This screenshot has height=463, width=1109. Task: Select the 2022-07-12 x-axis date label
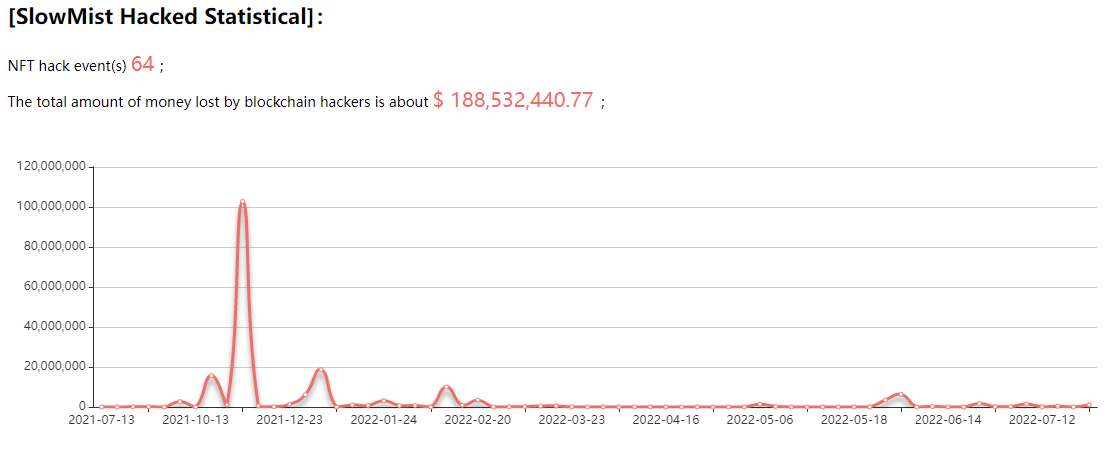tap(1042, 420)
